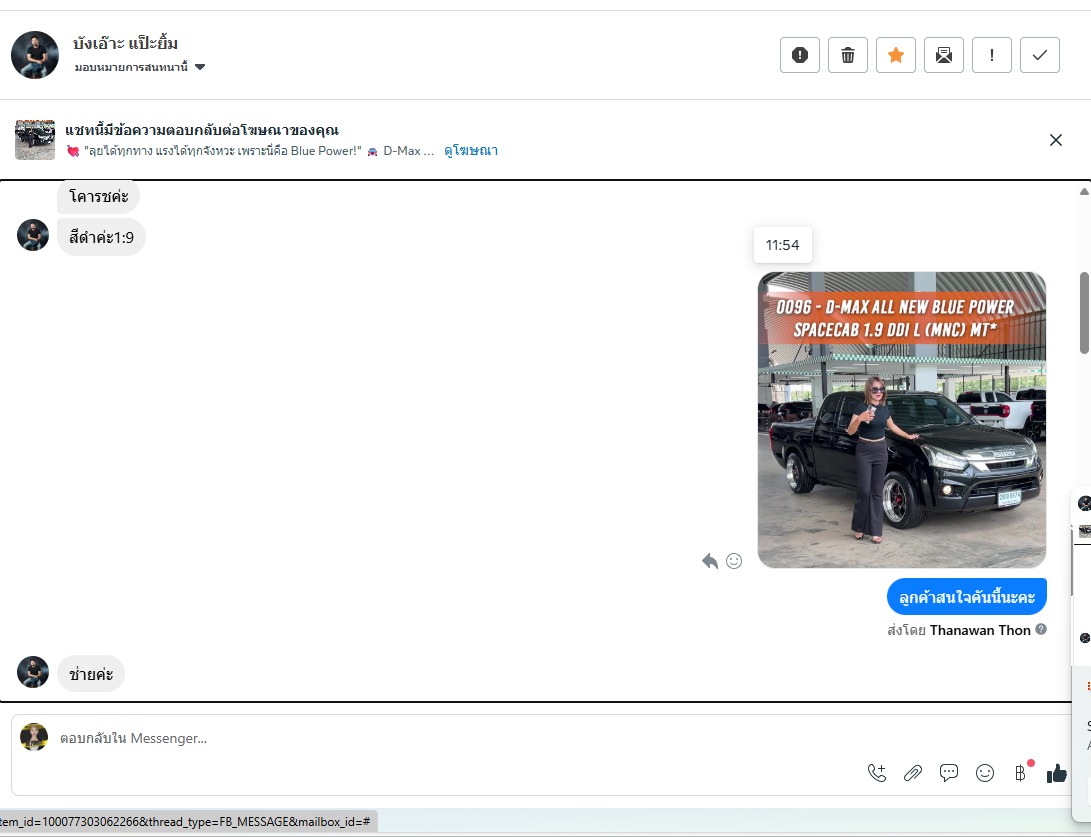Open saved replies speech bubble icon
The width and height of the screenshot is (1091, 837).
click(948, 773)
